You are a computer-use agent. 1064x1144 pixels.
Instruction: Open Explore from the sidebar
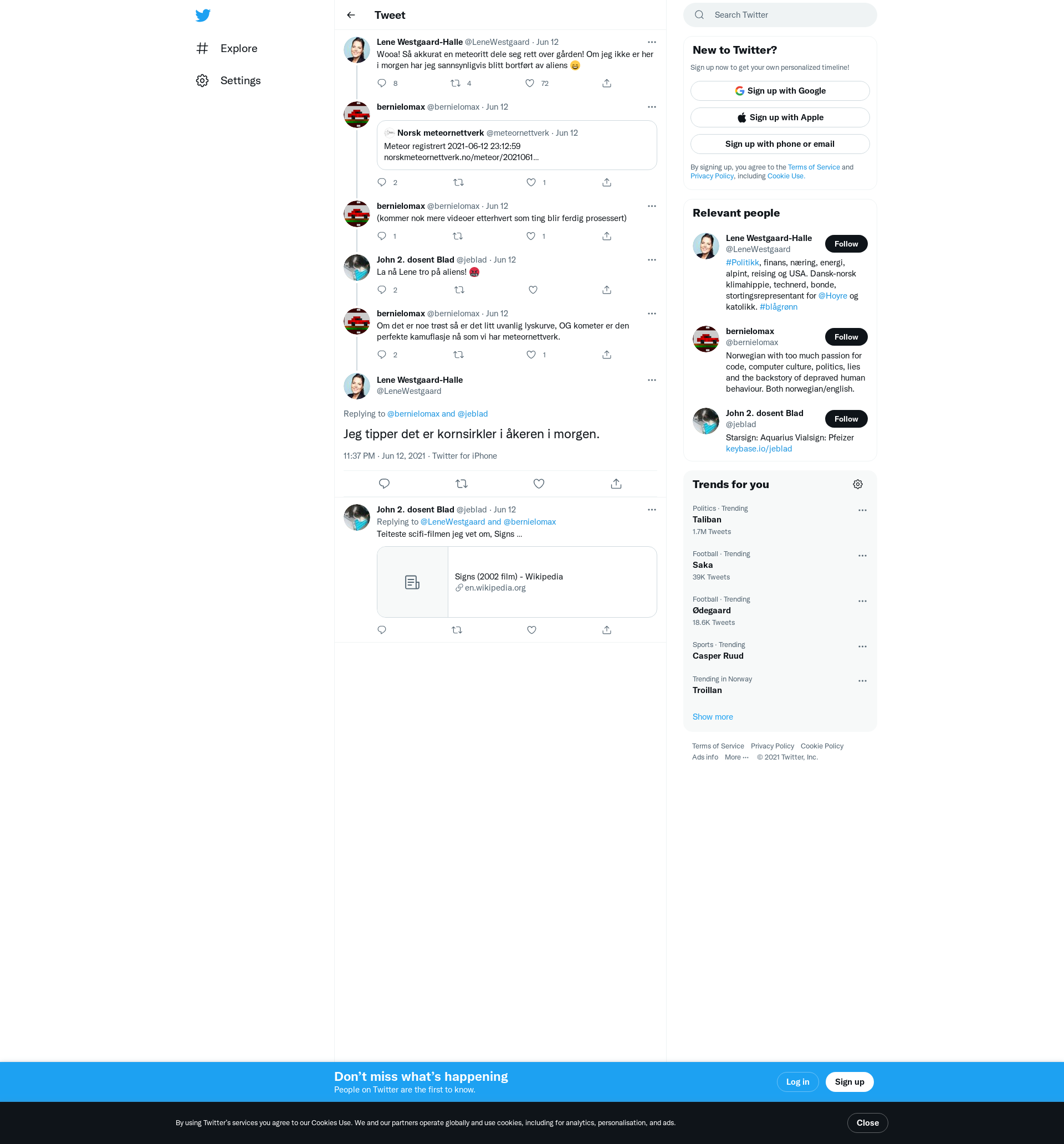tap(227, 48)
